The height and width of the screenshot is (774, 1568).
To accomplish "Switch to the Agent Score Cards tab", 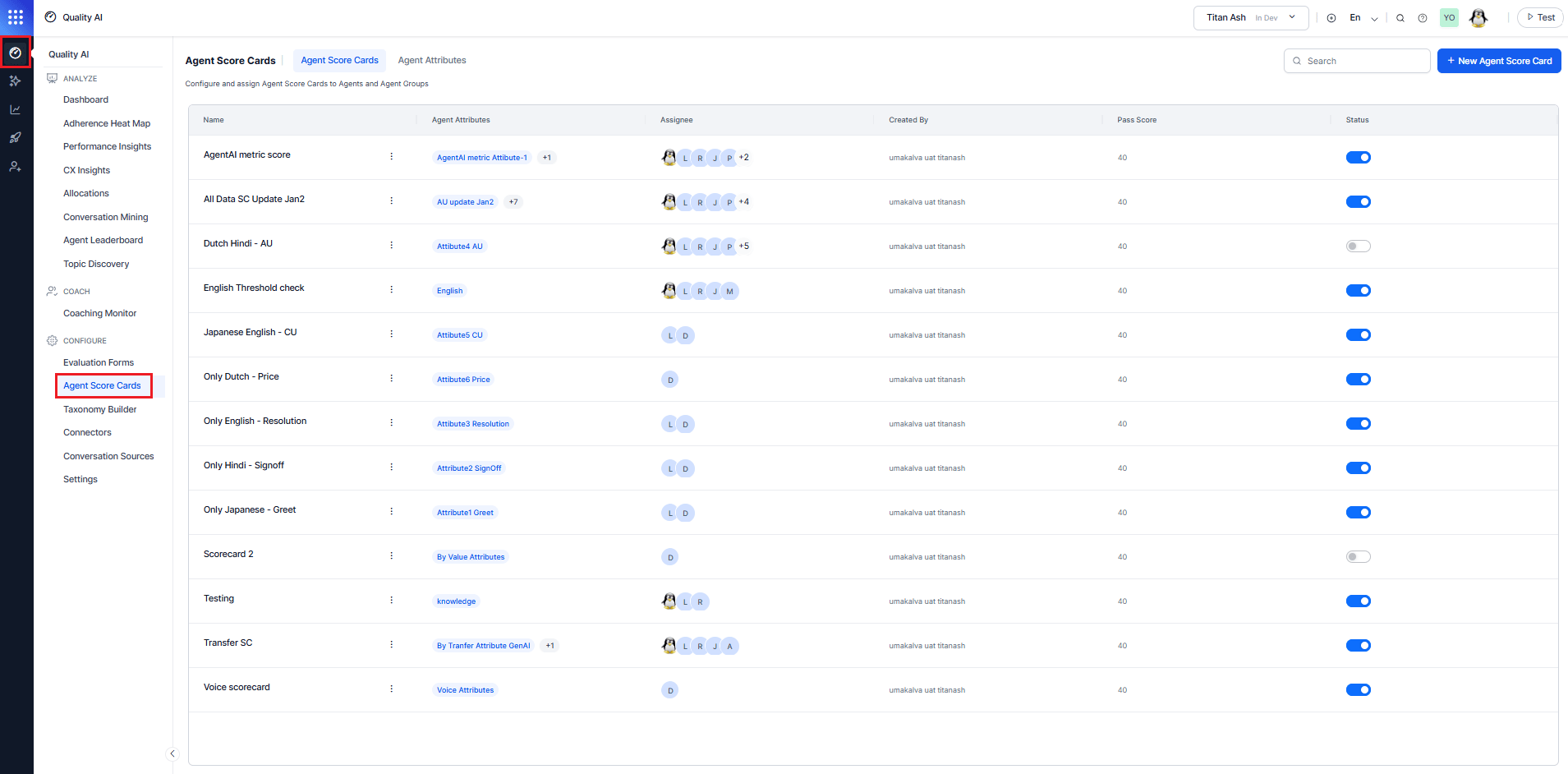I will [x=339, y=61].
